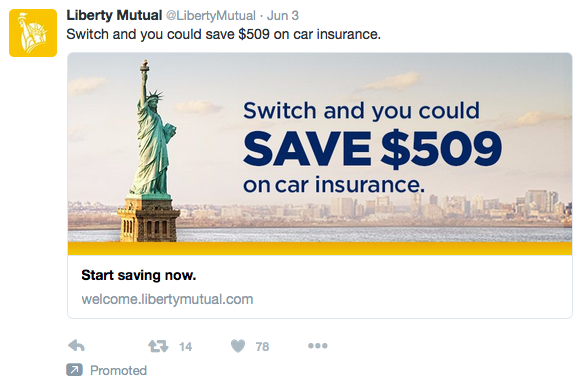Visit the @LibertyMutual handle link
581x385 pixels.
[x=211, y=16]
